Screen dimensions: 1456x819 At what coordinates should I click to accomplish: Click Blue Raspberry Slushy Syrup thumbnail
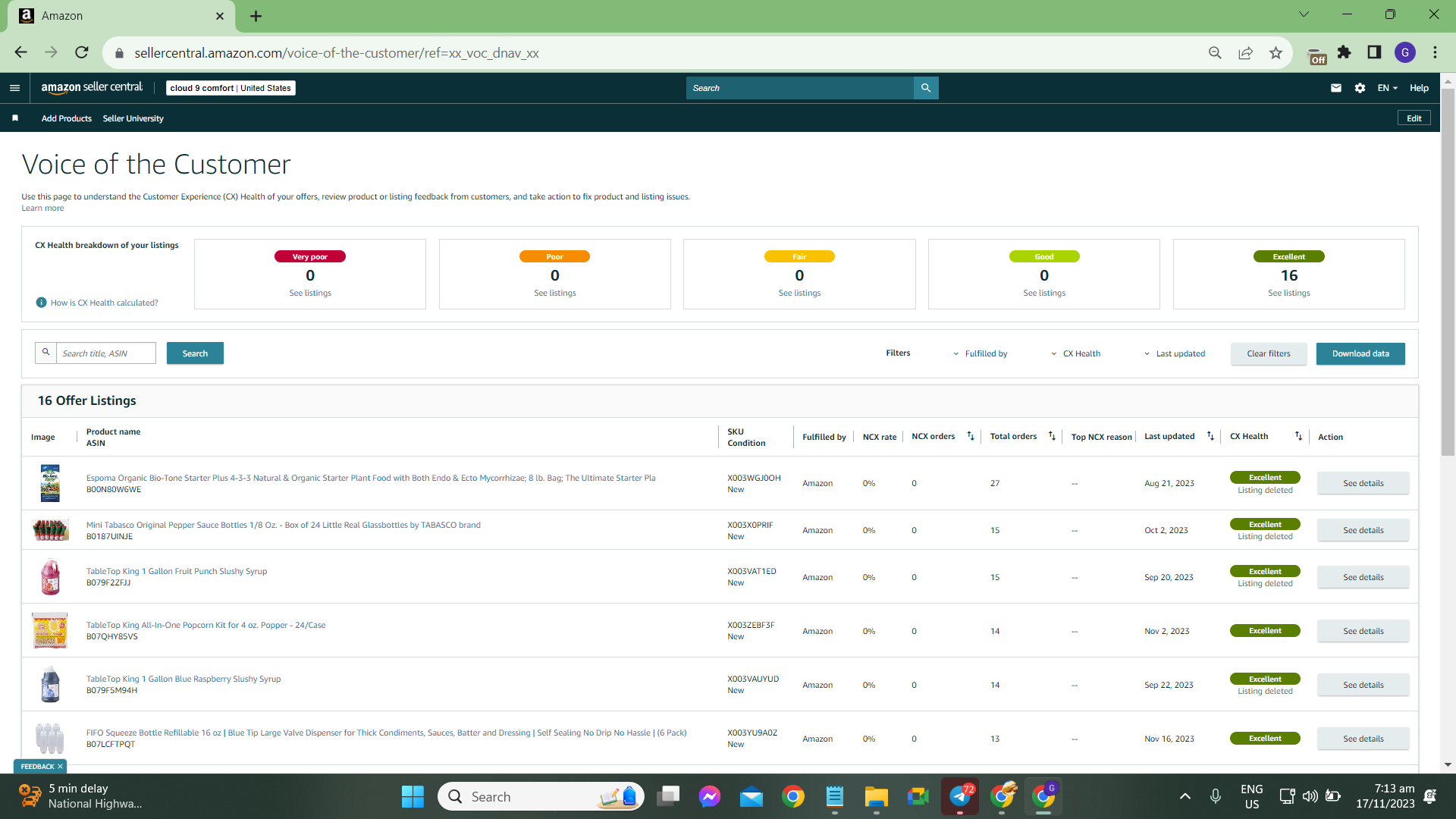point(50,685)
